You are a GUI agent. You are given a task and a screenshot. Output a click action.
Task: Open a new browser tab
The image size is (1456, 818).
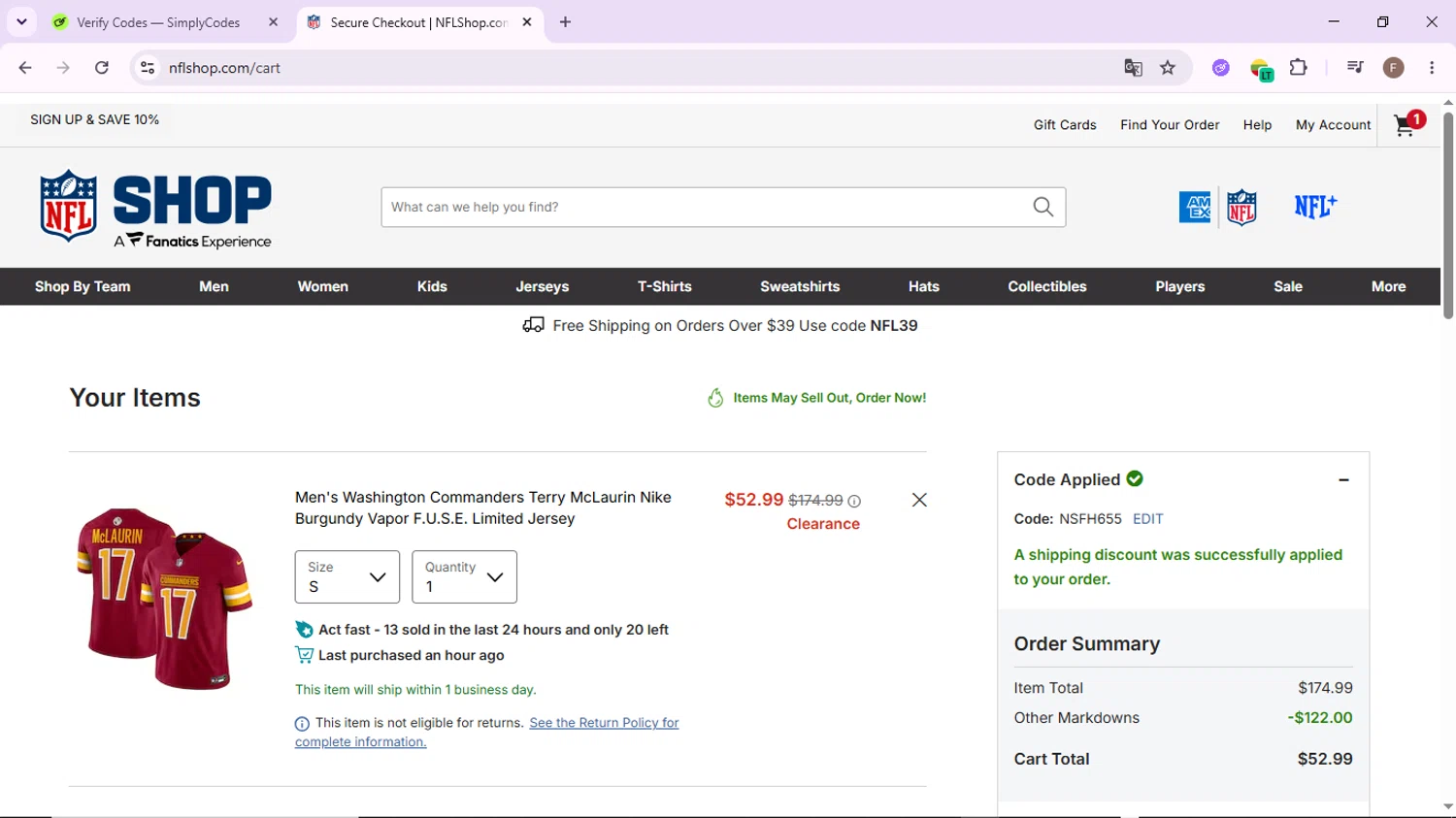click(x=566, y=22)
